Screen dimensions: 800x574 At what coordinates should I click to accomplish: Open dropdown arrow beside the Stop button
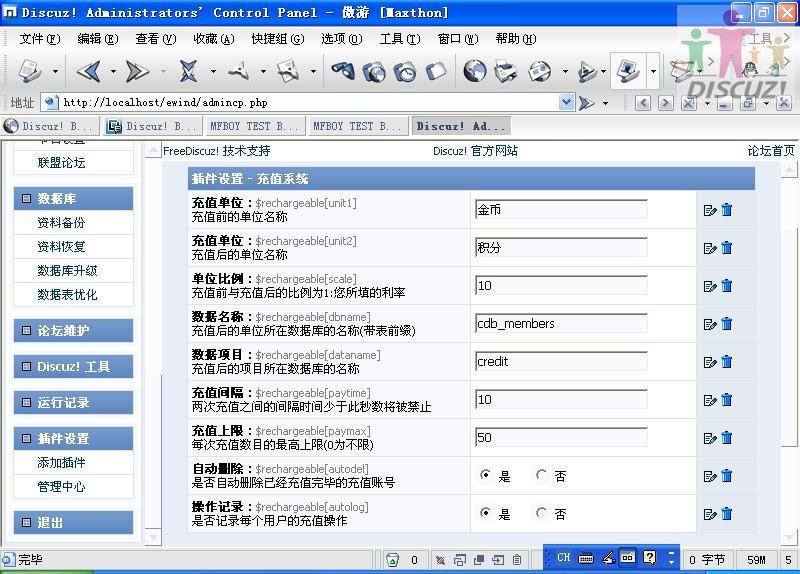coord(213,71)
